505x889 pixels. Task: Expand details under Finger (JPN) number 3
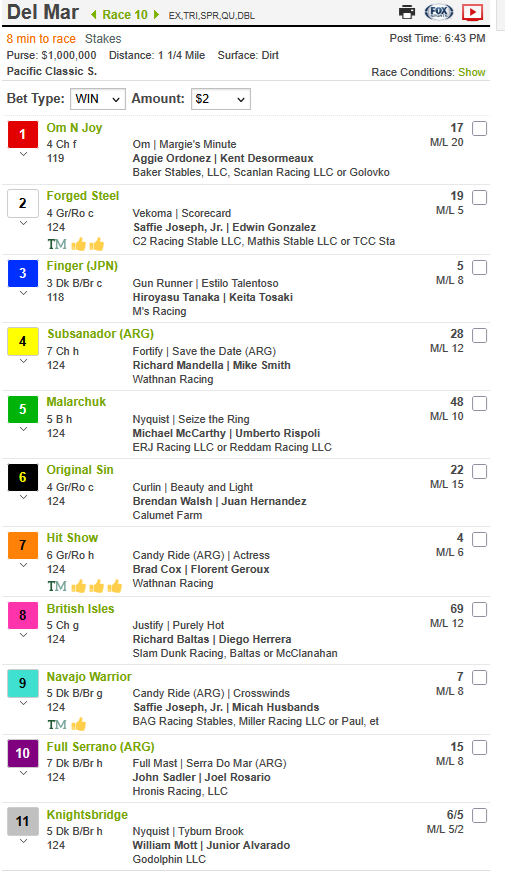tap(23, 293)
